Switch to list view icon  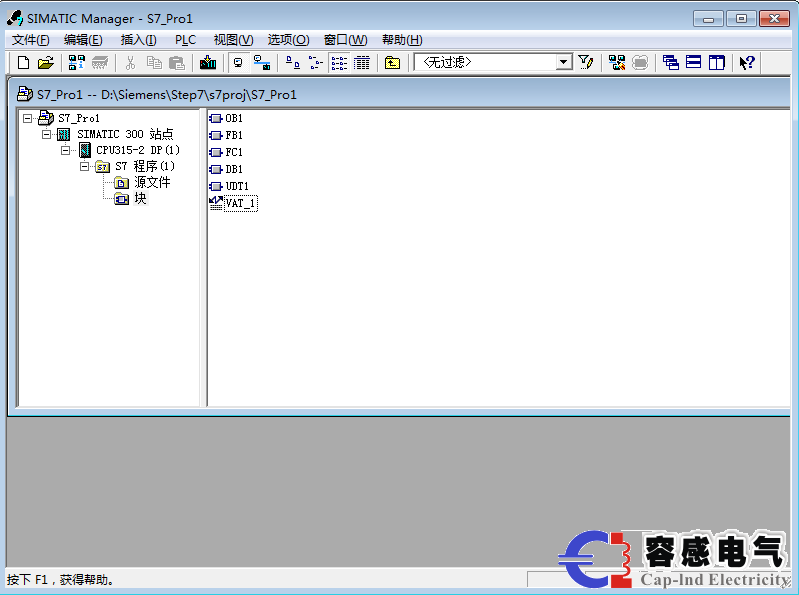coord(339,63)
